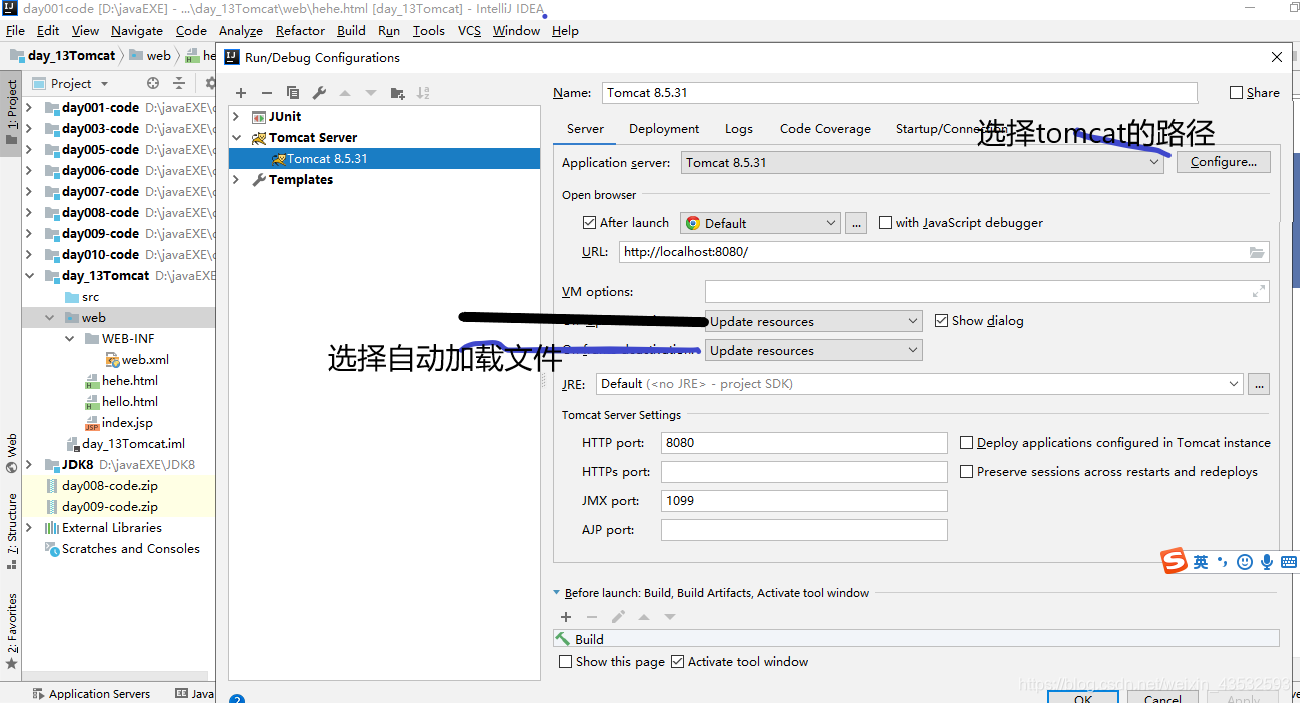This screenshot has width=1300, height=703.
Task: Toggle Share checkbox
Action: [x=1237, y=93]
